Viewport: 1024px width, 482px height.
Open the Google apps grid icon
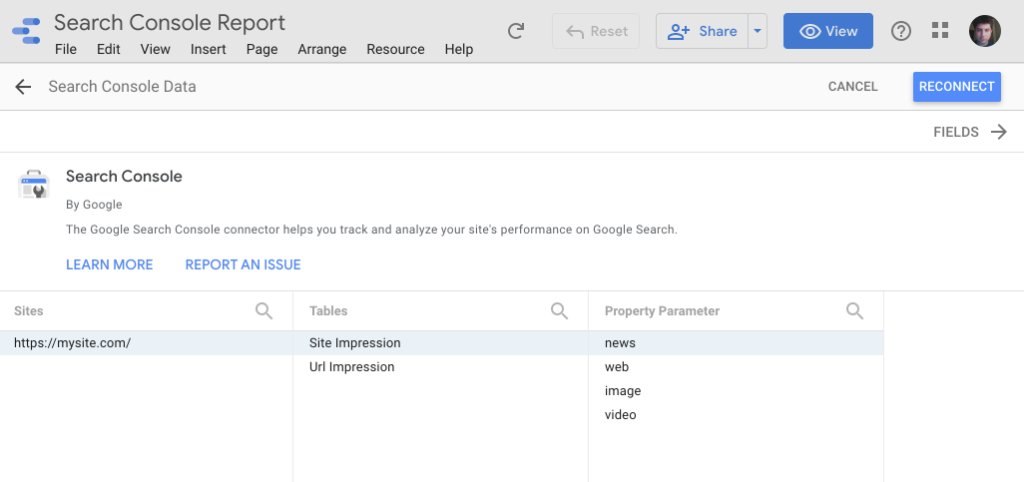(x=940, y=31)
